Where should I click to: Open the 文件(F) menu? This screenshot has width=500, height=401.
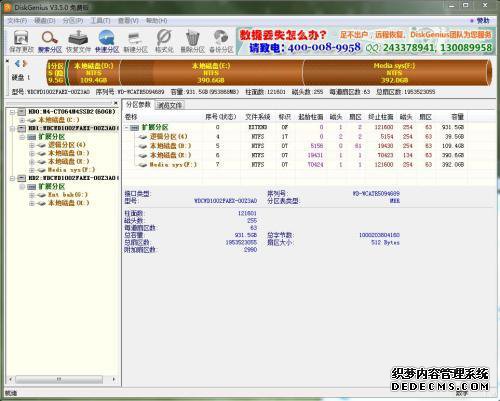17,21
